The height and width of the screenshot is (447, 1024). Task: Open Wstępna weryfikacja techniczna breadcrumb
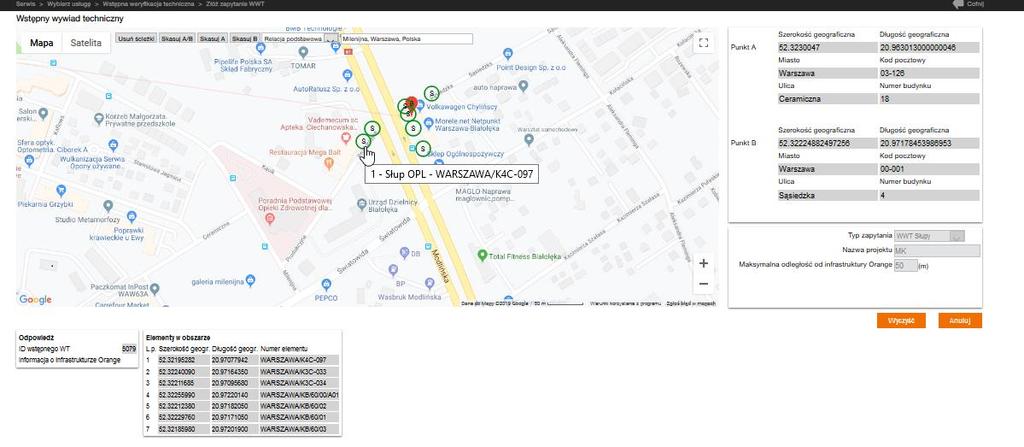point(148,4)
